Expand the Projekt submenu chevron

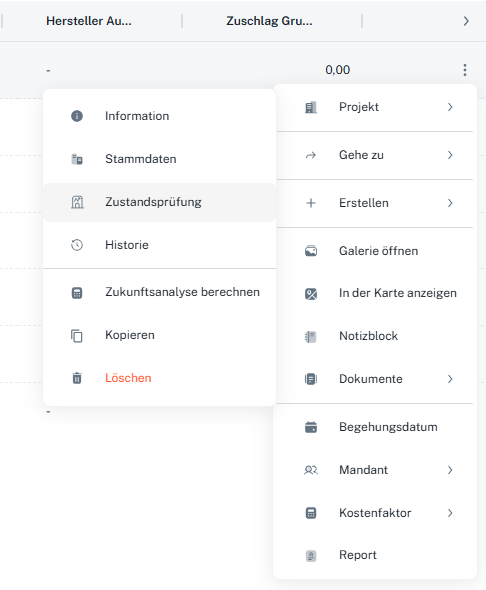(450, 107)
